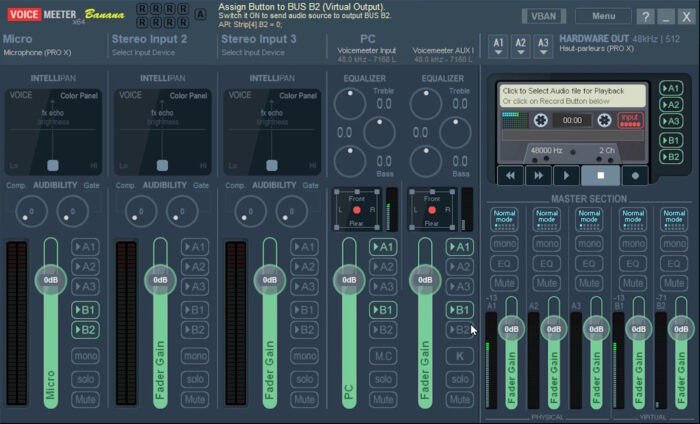The width and height of the screenshot is (700, 424).
Task: Mute the Stereo Input 3 strip
Action: pyautogui.click(x=304, y=399)
